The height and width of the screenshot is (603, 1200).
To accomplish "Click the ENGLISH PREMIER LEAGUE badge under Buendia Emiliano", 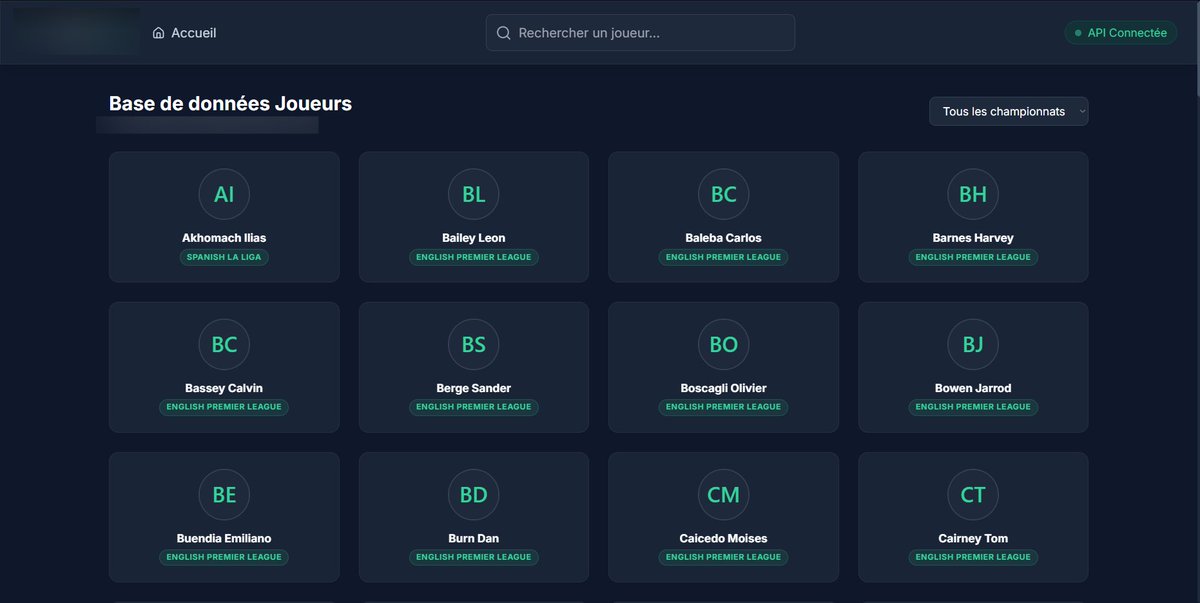I will [224, 557].
